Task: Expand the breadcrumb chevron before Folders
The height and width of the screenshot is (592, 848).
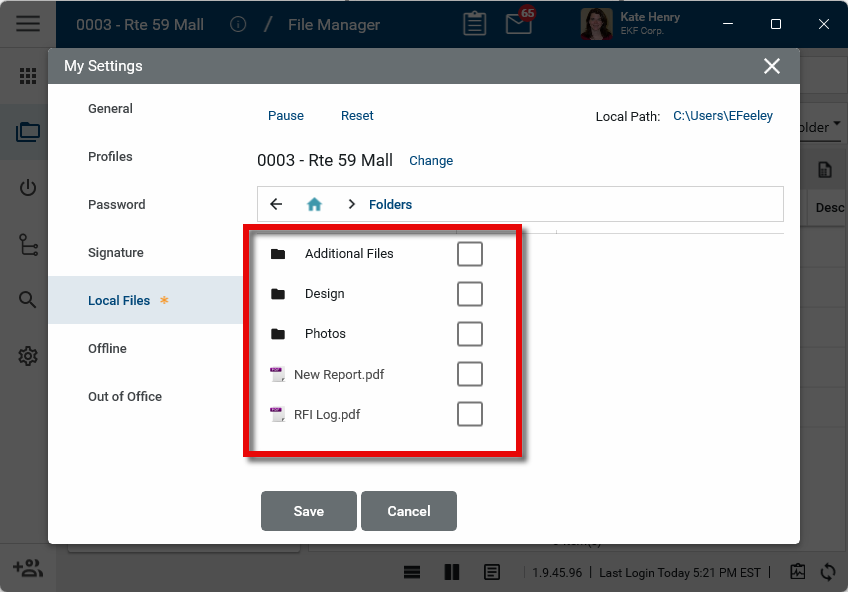Action: pyautogui.click(x=351, y=204)
